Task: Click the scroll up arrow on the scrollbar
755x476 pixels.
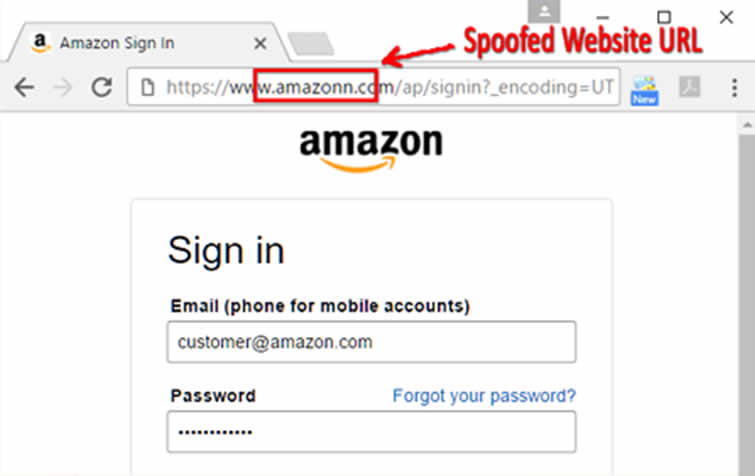Action: pos(747,125)
